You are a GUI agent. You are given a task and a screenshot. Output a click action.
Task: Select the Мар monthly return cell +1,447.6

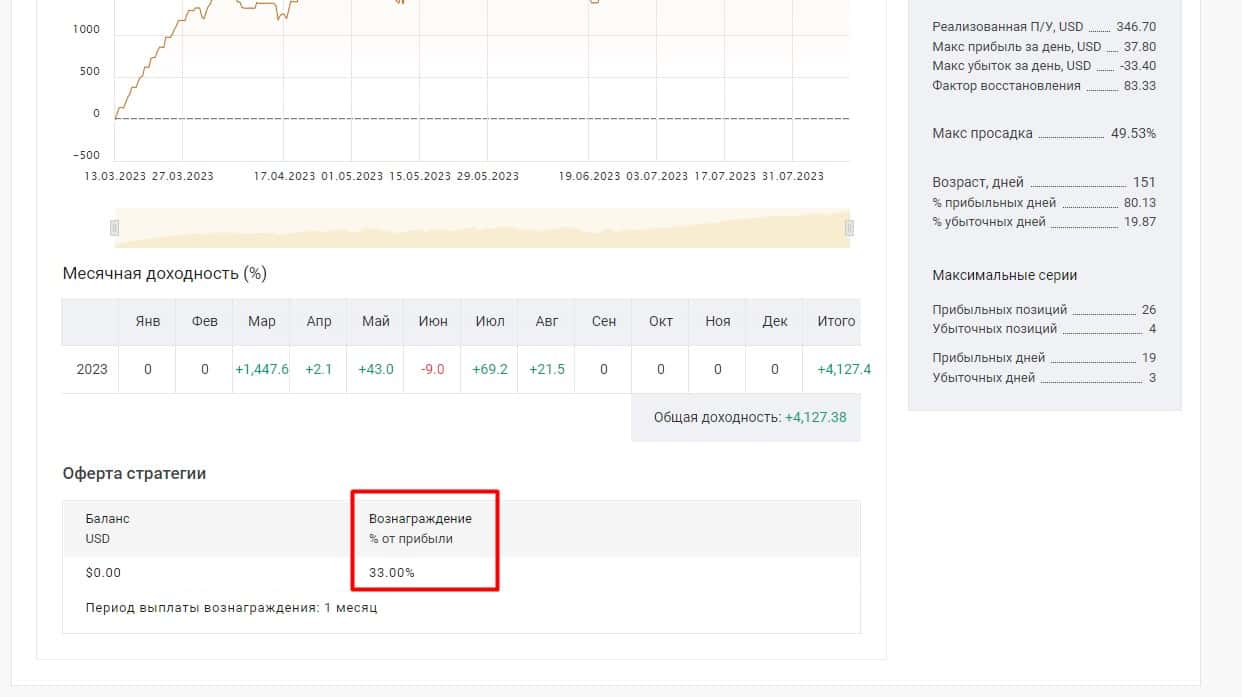[262, 369]
